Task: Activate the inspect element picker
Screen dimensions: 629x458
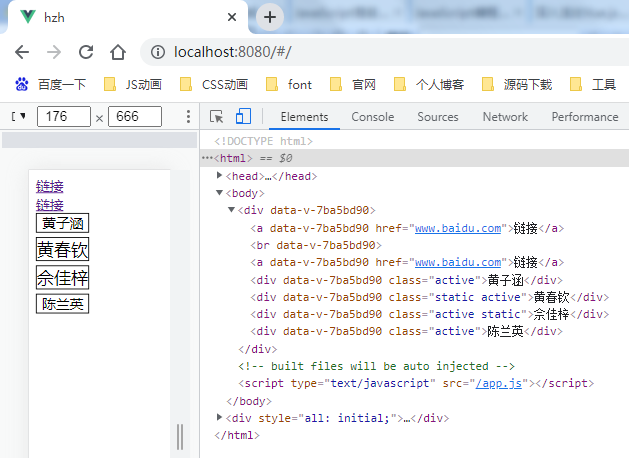Action: pyautogui.click(x=217, y=117)
